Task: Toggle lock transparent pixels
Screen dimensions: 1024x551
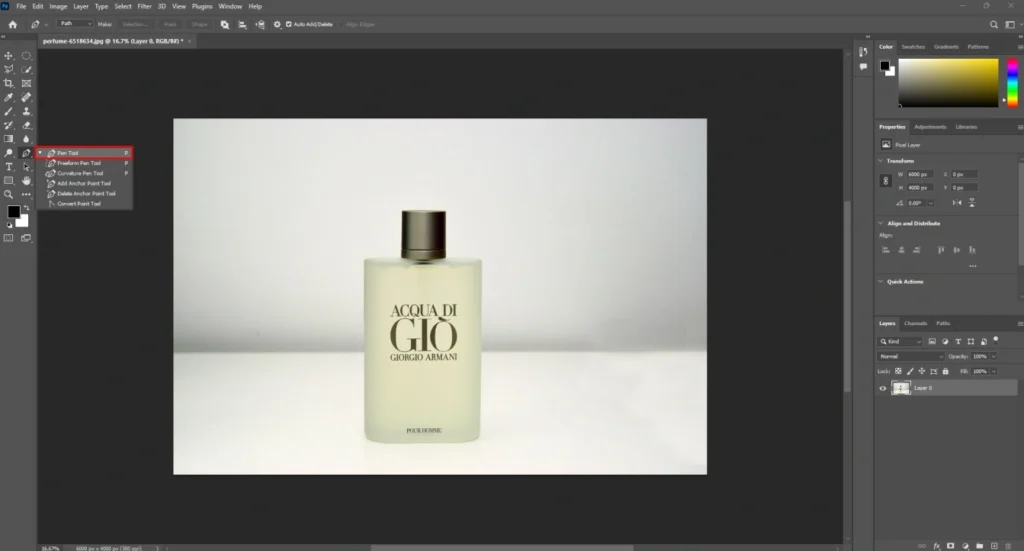Action: [898, 371]
